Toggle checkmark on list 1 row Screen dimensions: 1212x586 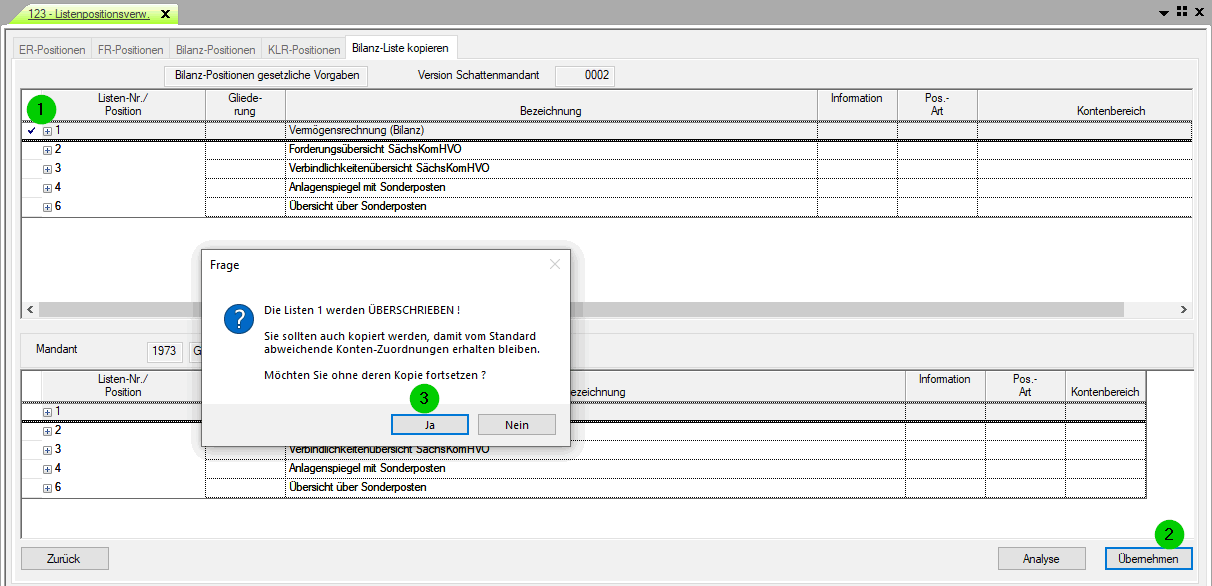32,130
